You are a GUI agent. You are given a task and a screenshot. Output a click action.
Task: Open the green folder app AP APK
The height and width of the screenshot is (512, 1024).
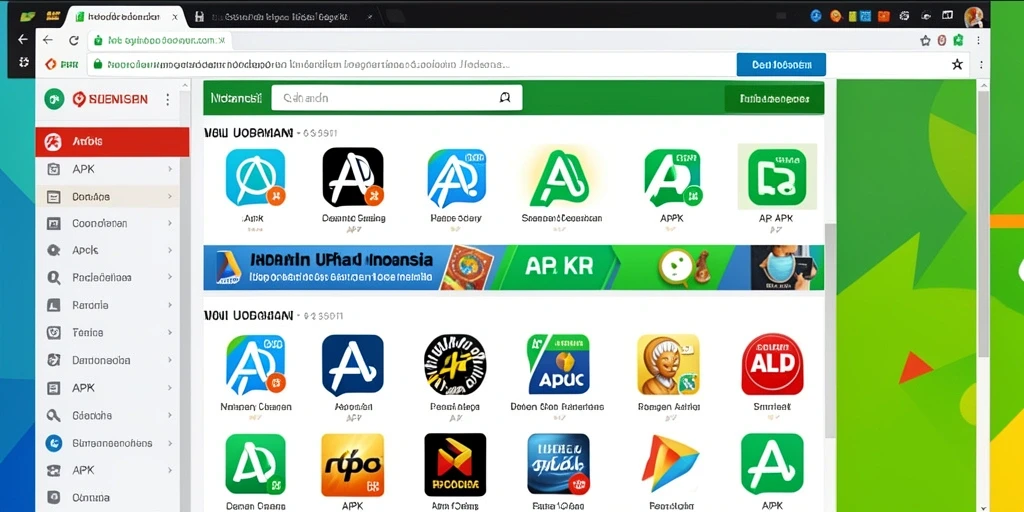click(x=777, y=178)
